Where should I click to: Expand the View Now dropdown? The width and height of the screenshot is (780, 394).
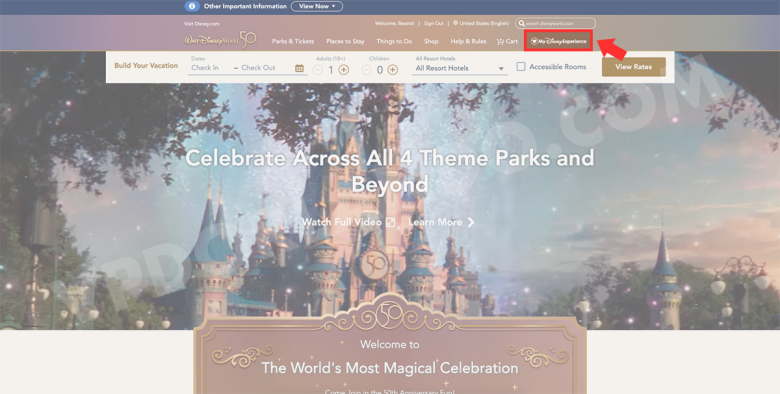(317, 6)
